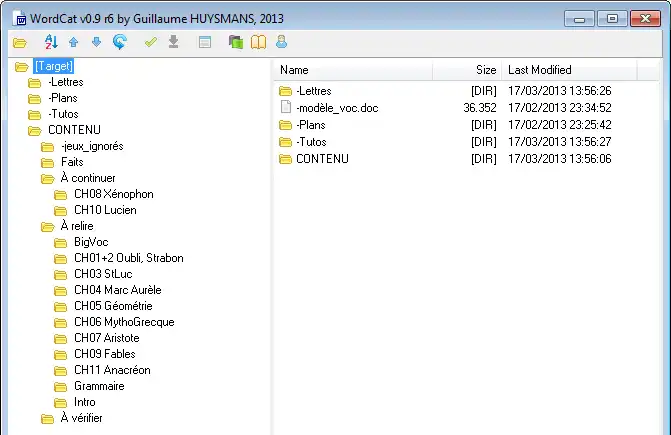The image size is (671, 435).
Task: Click the file icon next to -modèle_voc.doc
Action: click(285, 107)
